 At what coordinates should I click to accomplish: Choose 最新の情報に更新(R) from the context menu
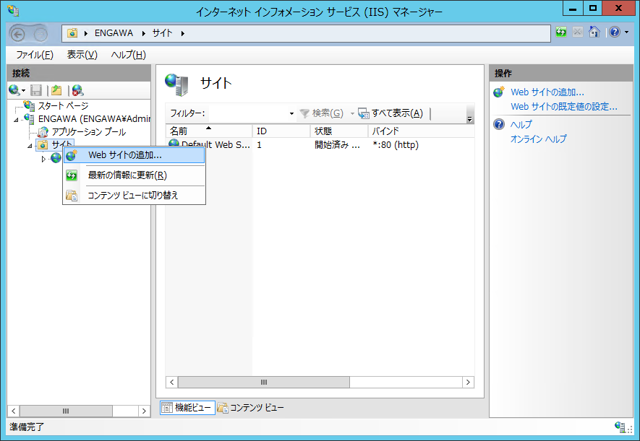point(134,175)
